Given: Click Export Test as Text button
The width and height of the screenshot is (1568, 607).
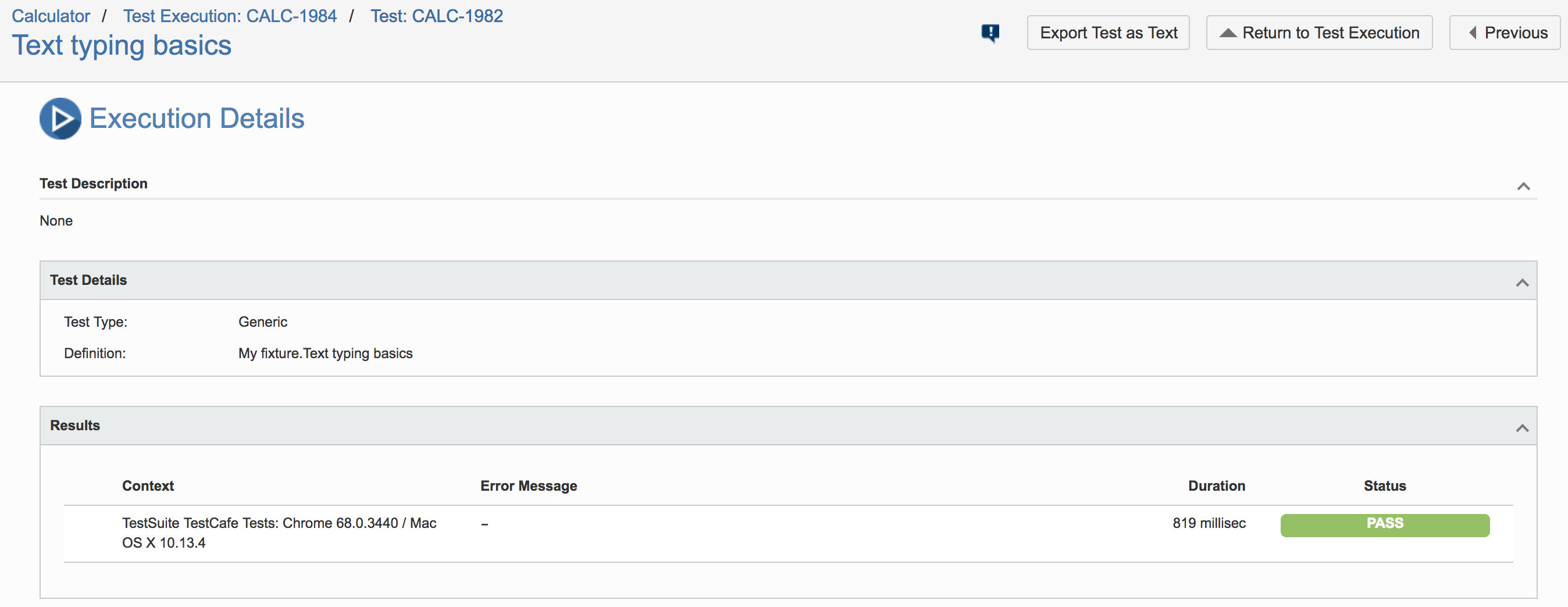Looking at the screenshot, I should pyautogui.click(x=1109, y=33).
